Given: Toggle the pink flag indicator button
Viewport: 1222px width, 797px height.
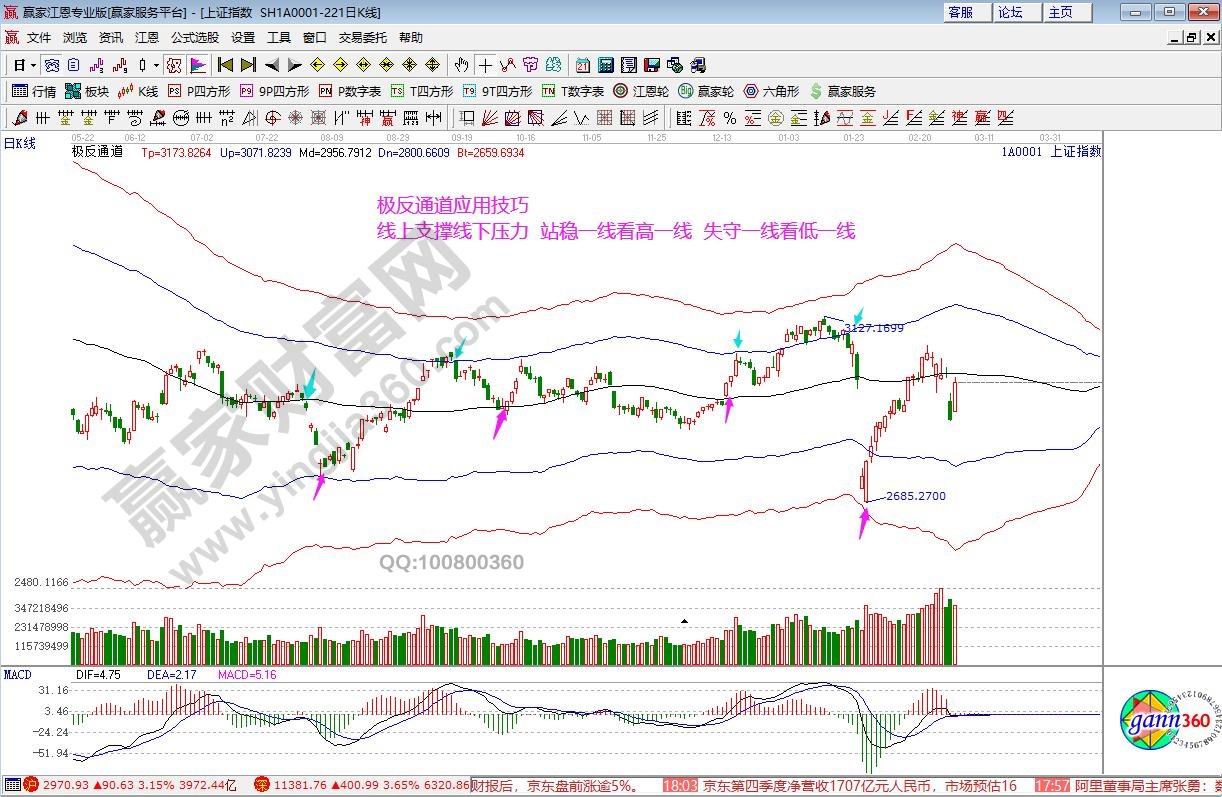Looking at the screenshot, I should [x=198, y=65].
